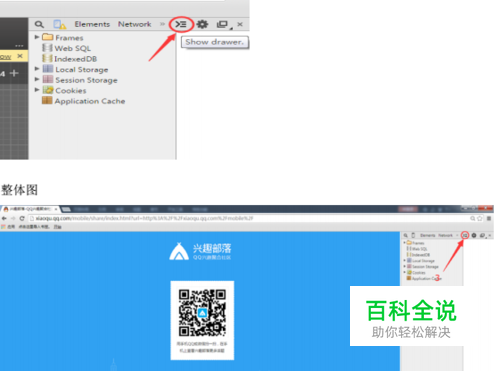
Task: Open the » overflow tabs chevron in the enlarged toolbar
Action: [x=162, y=24]
